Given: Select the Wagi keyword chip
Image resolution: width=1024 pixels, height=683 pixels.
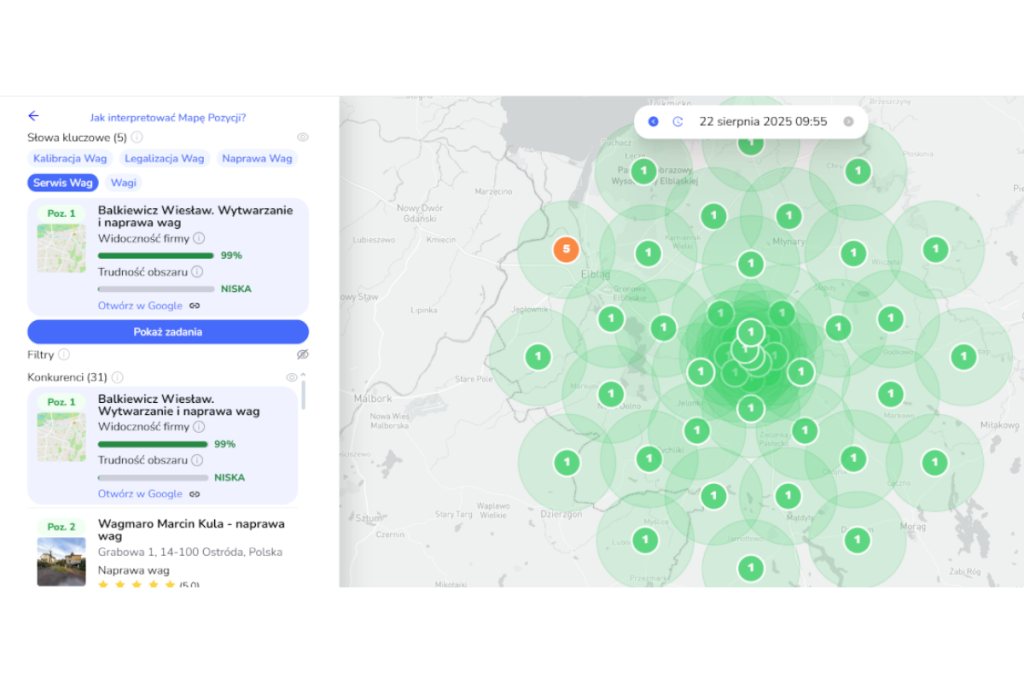Looking at the screenshot, I should (x=123, y=183).
